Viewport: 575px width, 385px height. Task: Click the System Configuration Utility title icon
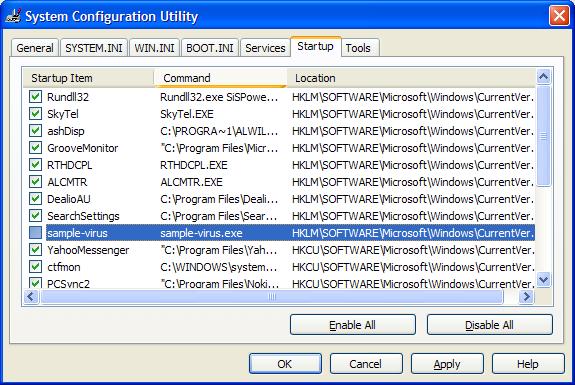pos(13,16)
